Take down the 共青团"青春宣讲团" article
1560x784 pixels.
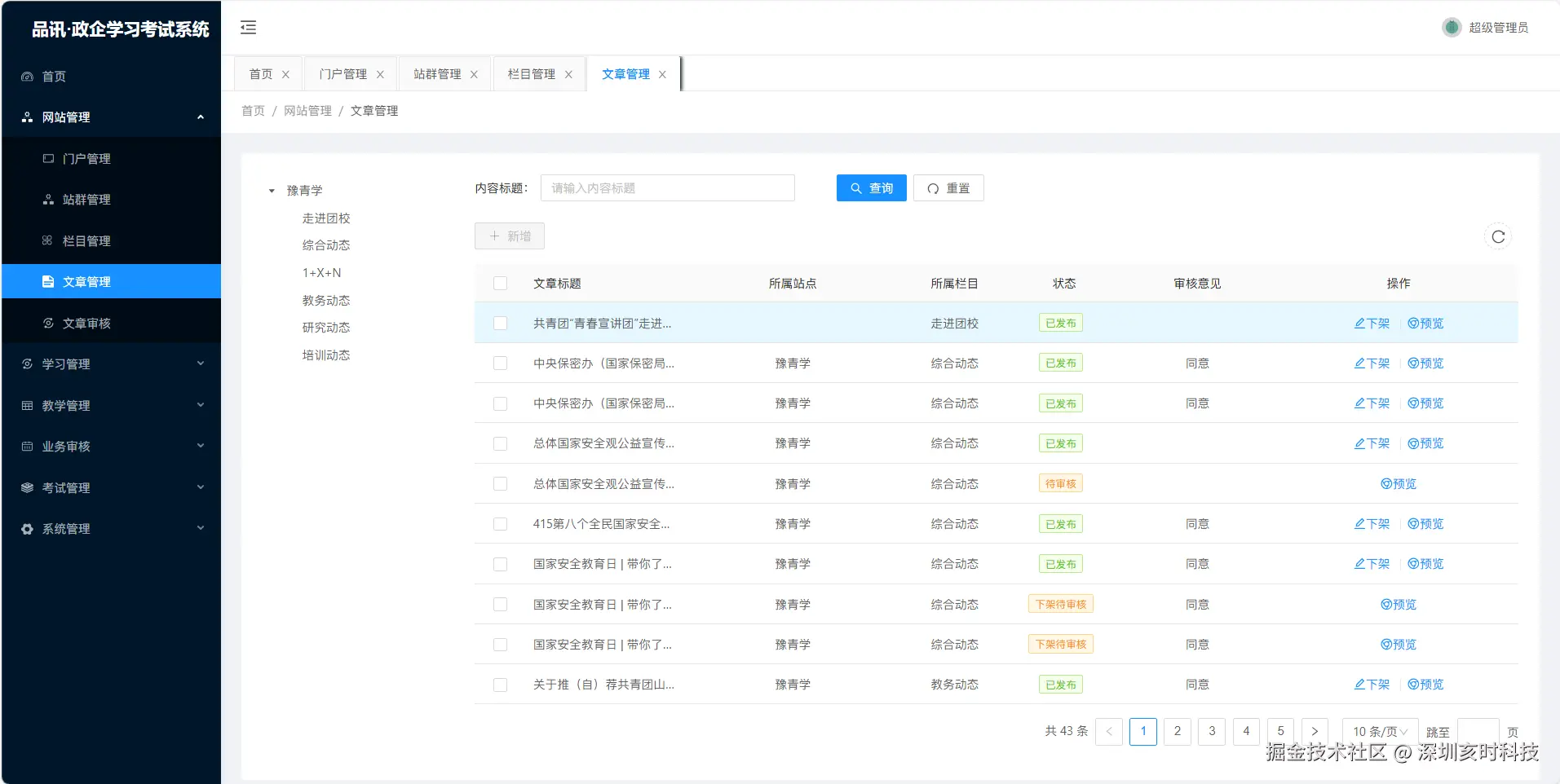pos(1372,324)
